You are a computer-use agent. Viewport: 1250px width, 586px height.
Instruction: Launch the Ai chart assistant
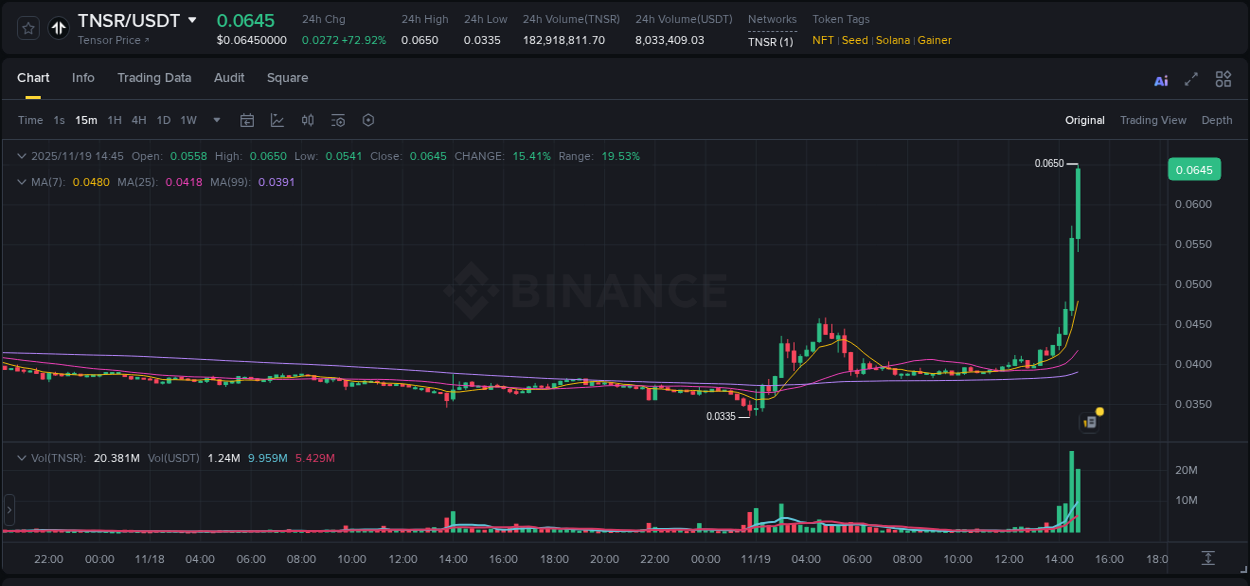click(x=1160, y=79)
